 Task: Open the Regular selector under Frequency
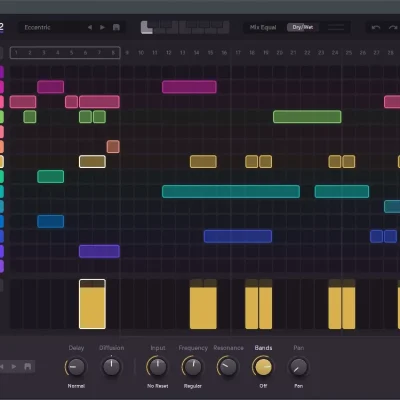click(193, 386)
